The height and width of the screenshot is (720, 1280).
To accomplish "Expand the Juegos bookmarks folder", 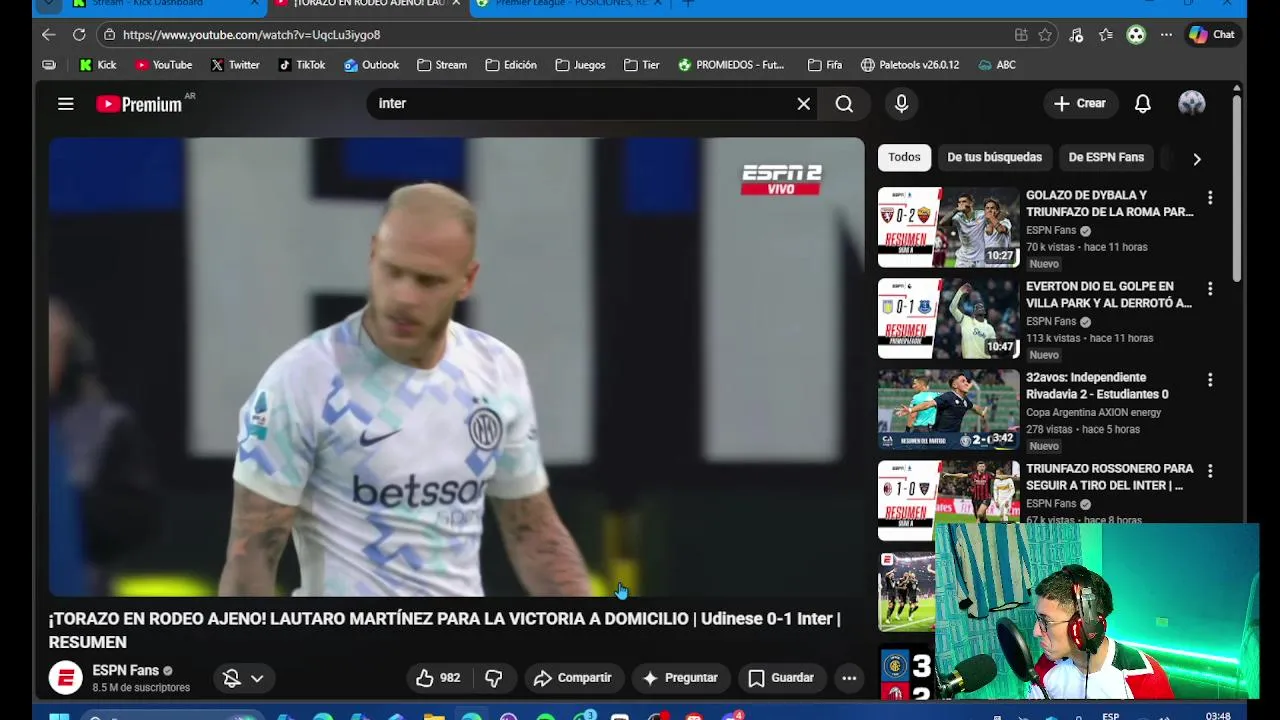I will tap(580, 65).
